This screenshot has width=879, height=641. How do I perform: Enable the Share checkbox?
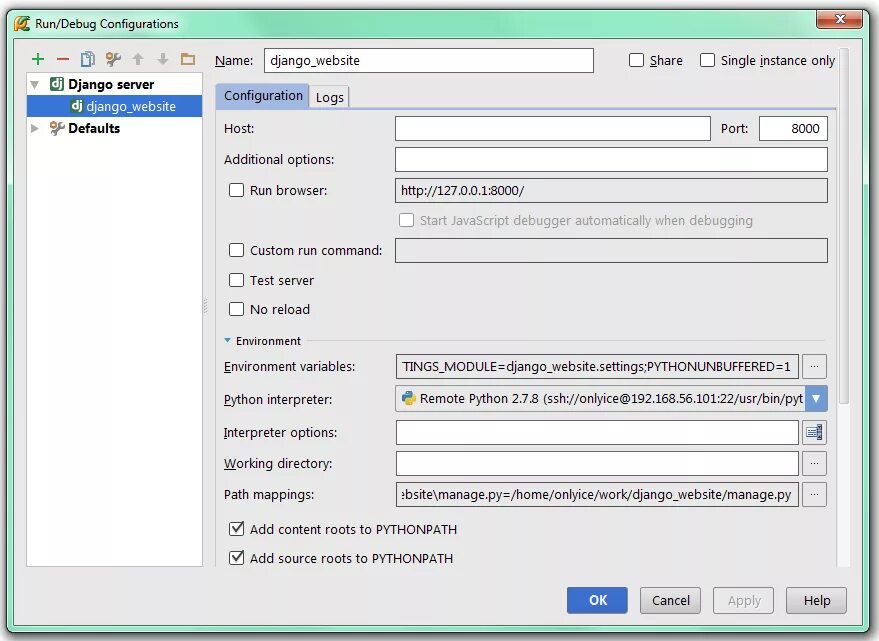(636, 60)
